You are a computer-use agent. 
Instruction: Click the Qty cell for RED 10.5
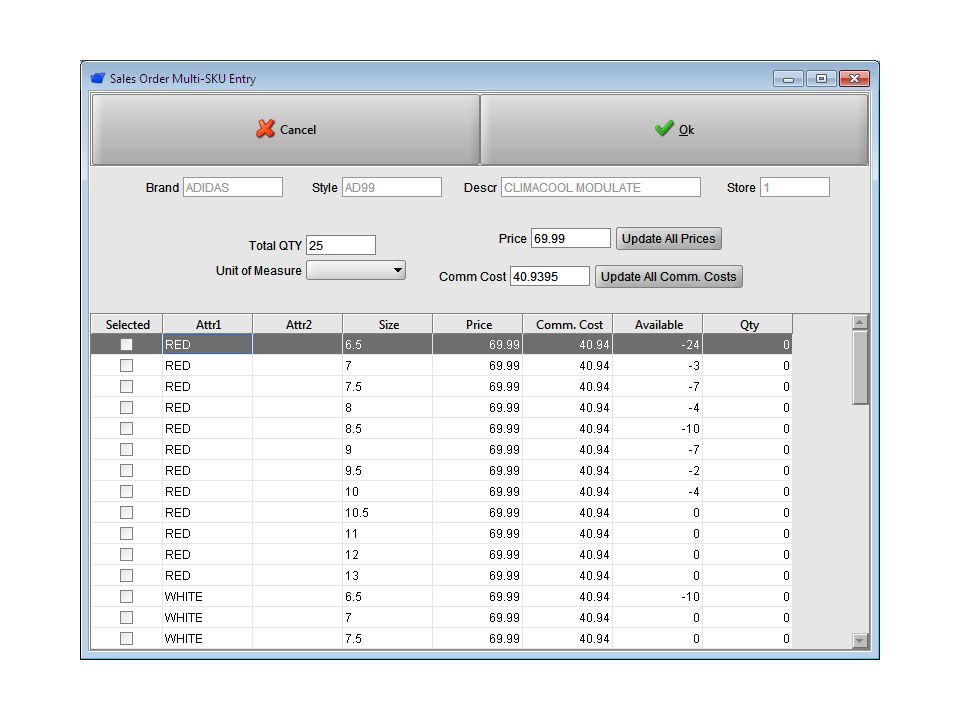tap(748, 512)
